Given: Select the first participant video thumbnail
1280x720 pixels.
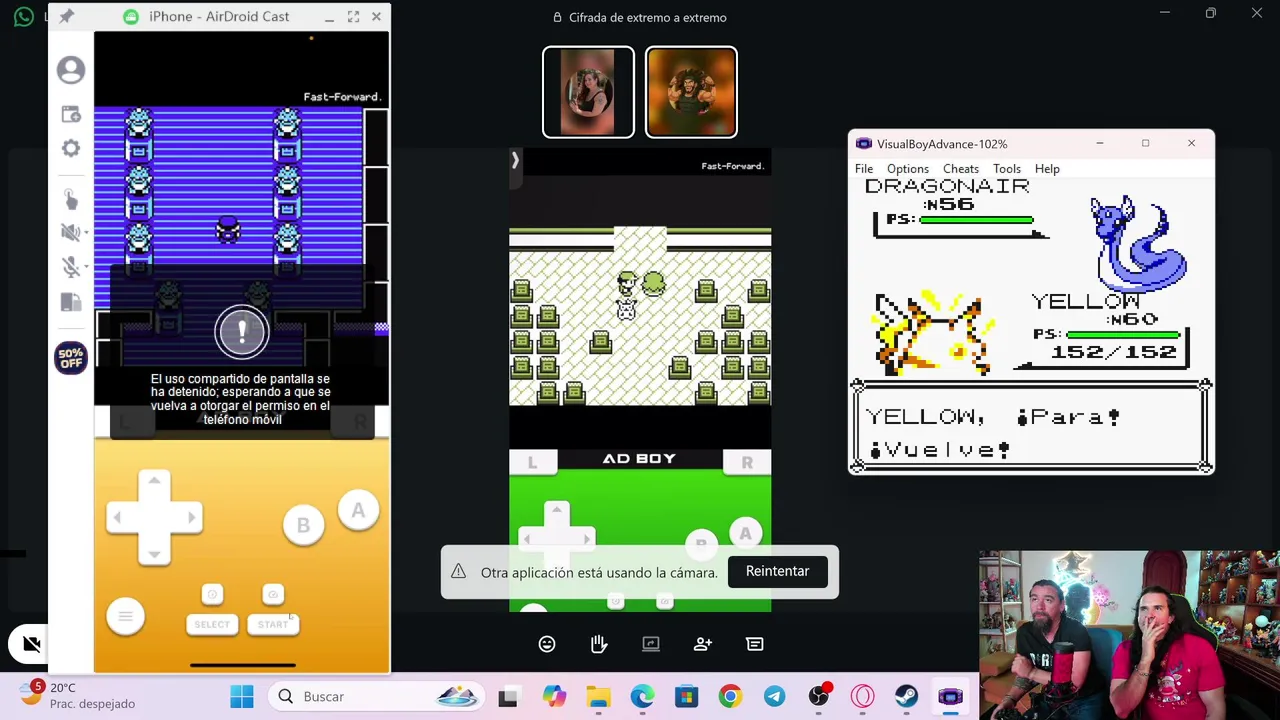Looking at the screenshot, I should point(588,92).
